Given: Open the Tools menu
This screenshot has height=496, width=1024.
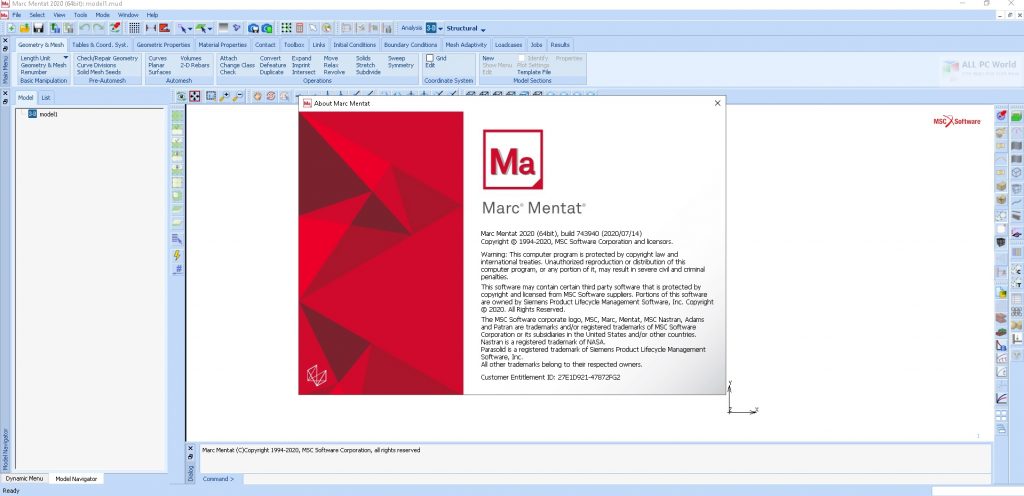Looking at the screenshot, I should pos(80,15).
